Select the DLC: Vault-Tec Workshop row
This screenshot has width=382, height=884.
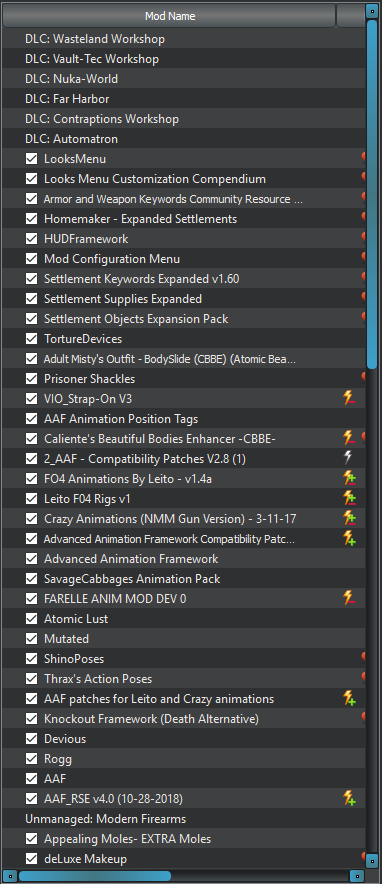[184, 59]
